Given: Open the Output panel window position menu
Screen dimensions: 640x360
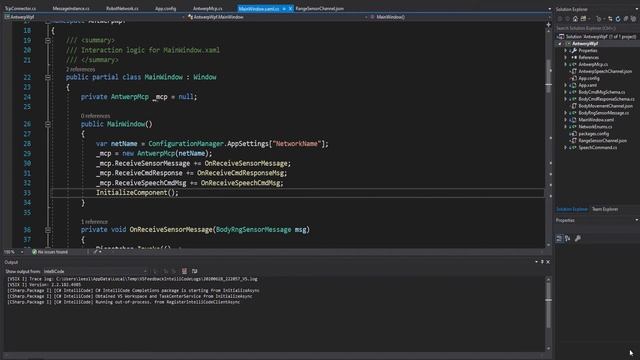Looking at the screenshot, I should pyautogui.click(x=536, y=262).
